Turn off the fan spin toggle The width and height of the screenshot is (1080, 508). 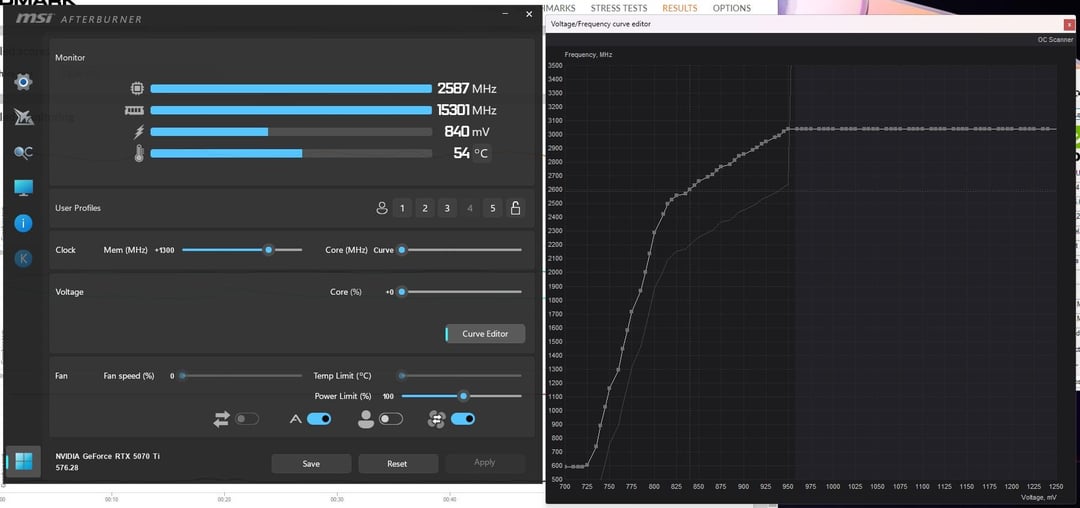[463, 419]
